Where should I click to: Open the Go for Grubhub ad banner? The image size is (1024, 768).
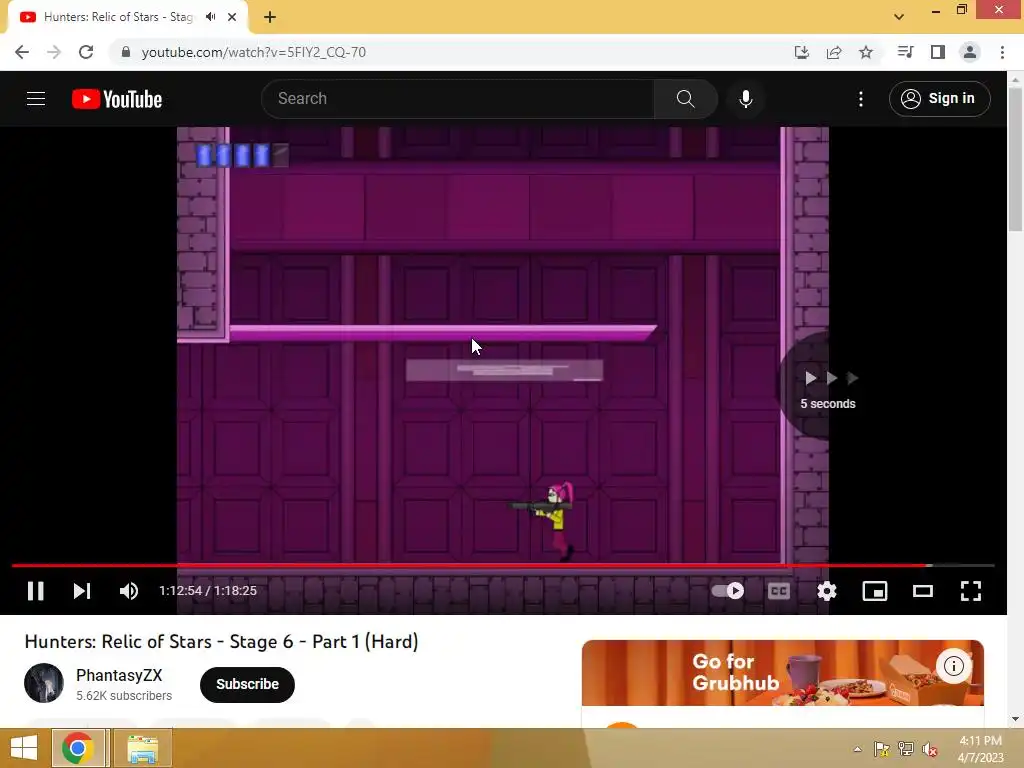coord(782,673)
